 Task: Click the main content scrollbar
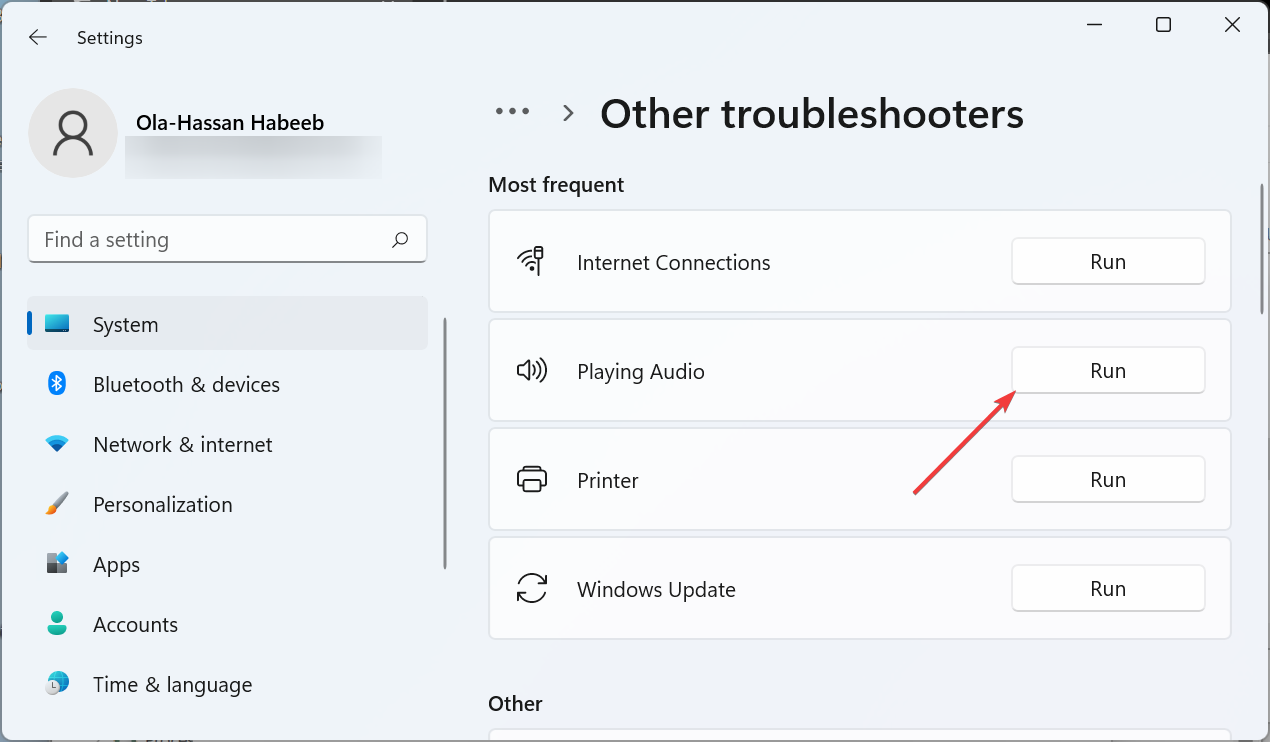(1261, 247)
